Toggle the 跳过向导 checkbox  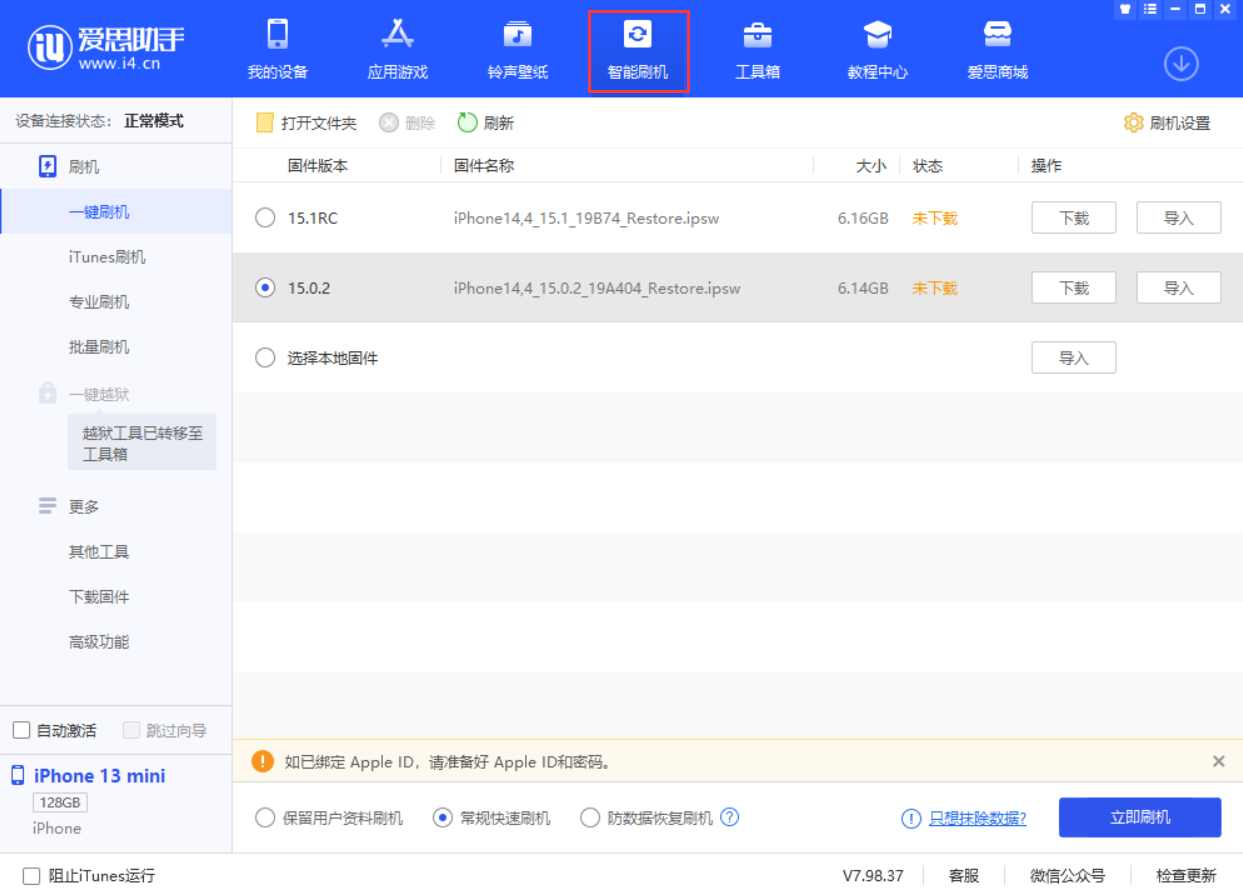click(131, 730)
